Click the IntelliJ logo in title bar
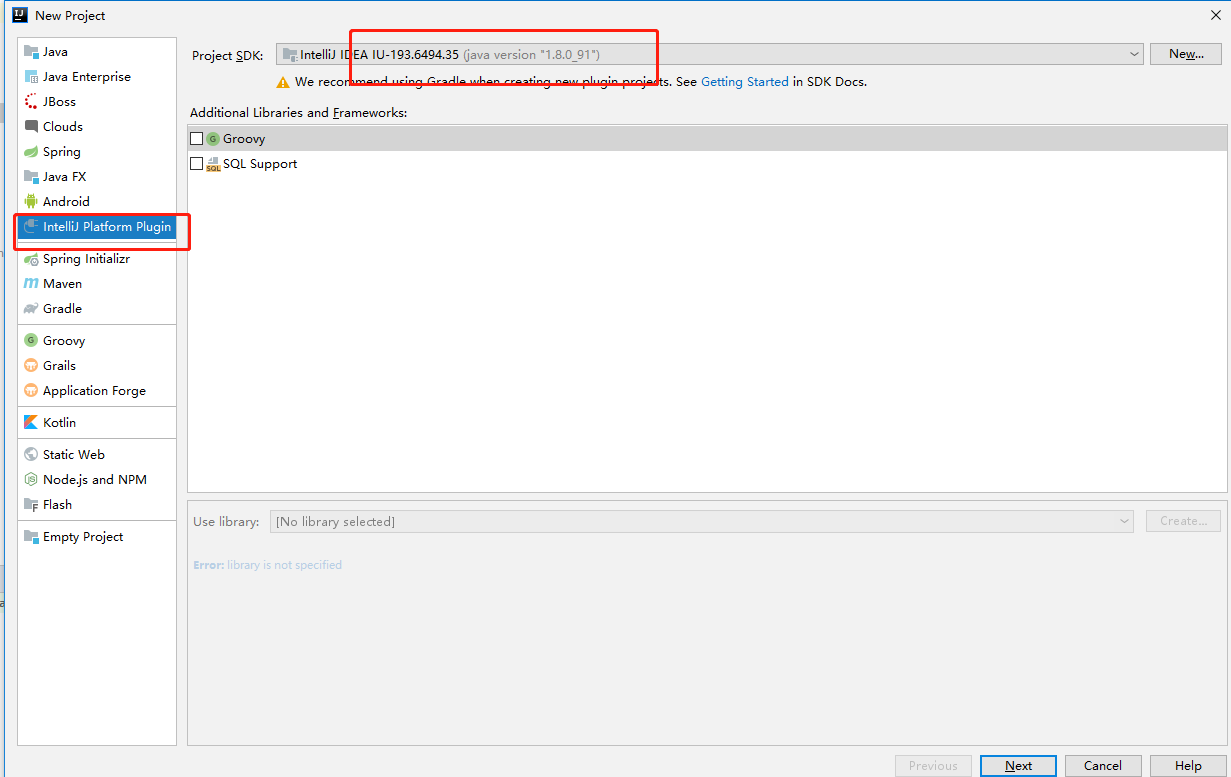 (19, 15)
